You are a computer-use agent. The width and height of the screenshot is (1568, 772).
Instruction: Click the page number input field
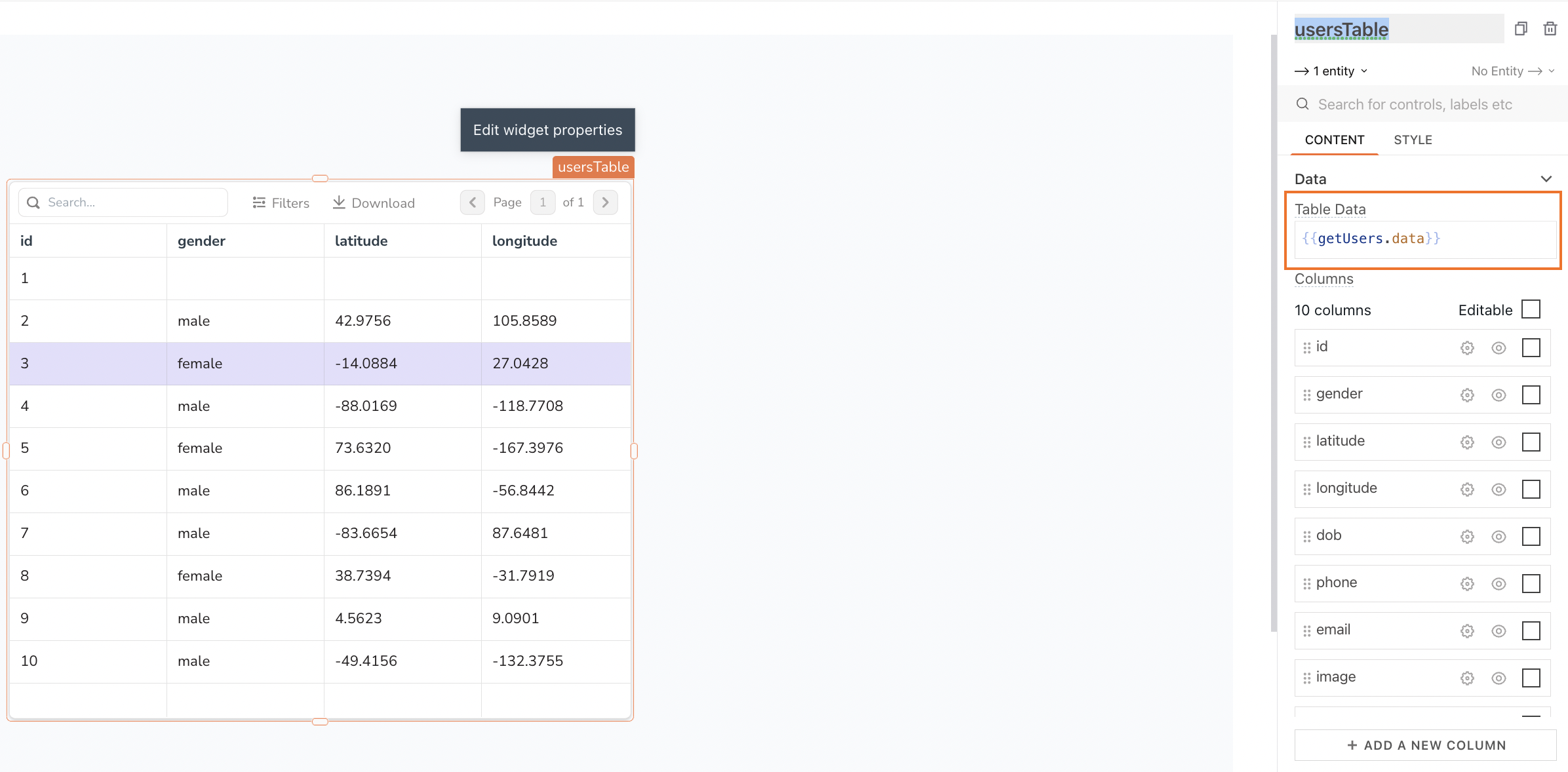coord(542,202)
